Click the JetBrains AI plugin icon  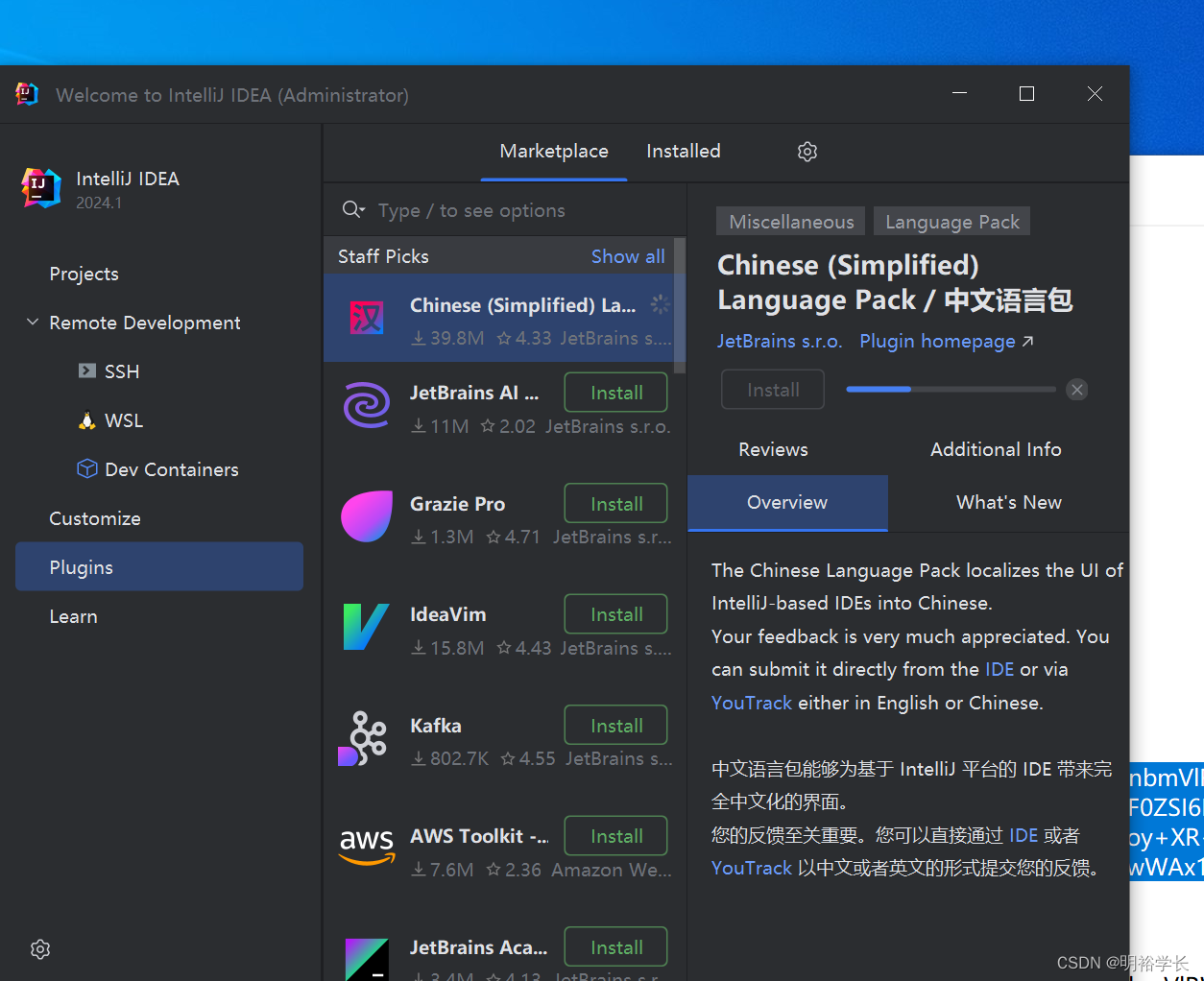coord(367,404)
